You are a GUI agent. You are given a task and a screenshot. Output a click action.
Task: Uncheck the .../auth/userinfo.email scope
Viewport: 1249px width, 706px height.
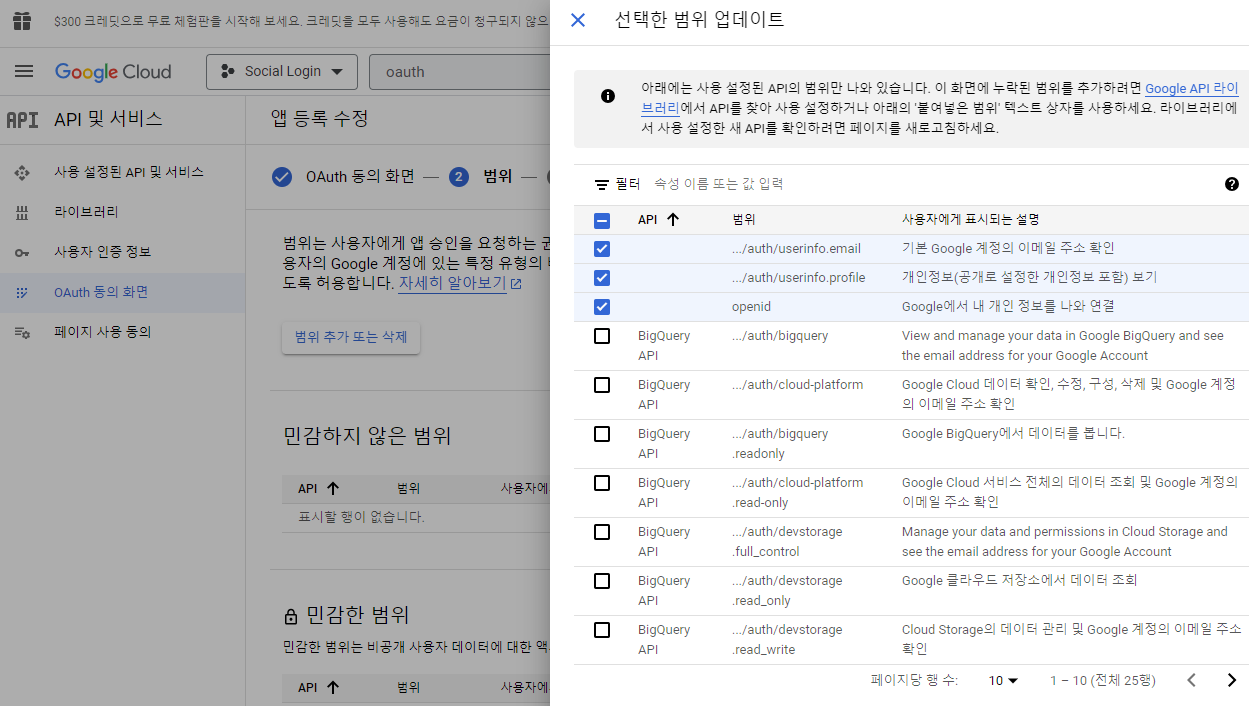(x=602, y=249)
